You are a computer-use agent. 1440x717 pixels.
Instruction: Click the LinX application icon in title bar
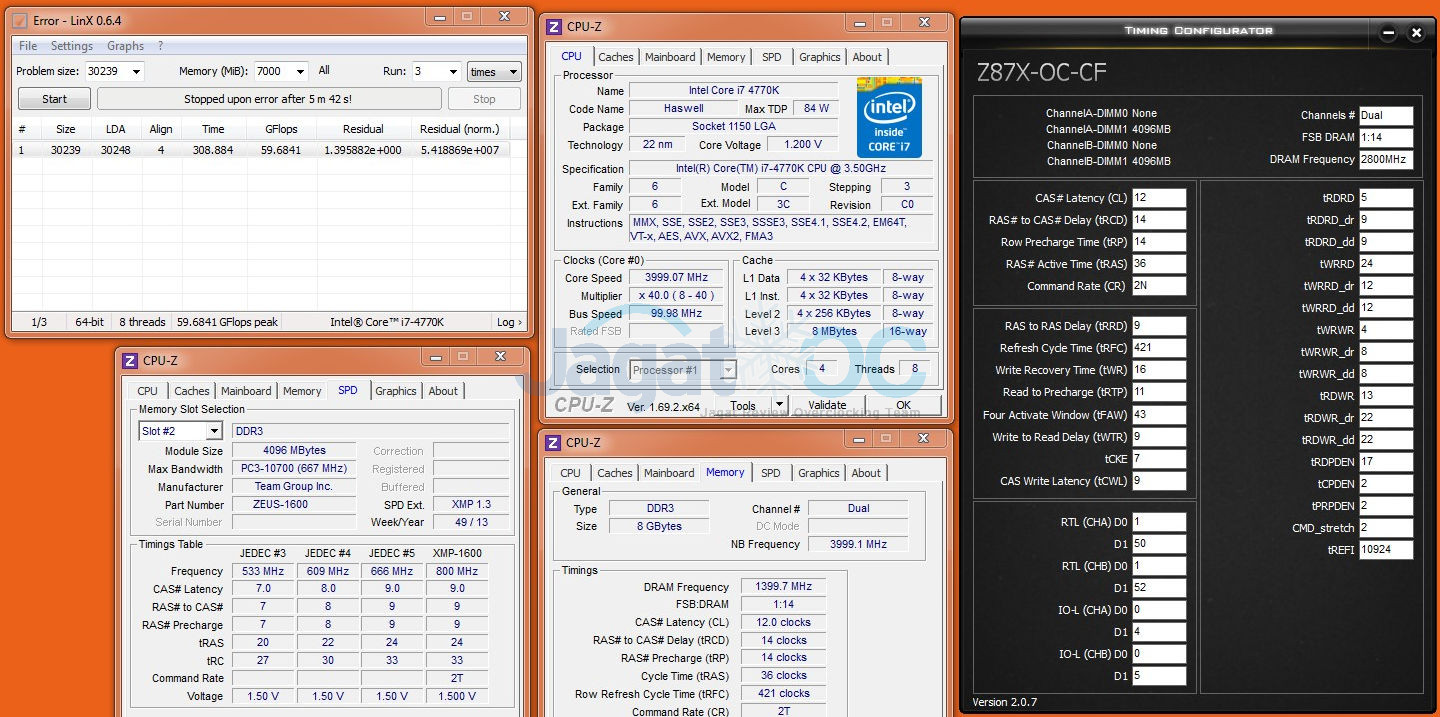point(19,20)
